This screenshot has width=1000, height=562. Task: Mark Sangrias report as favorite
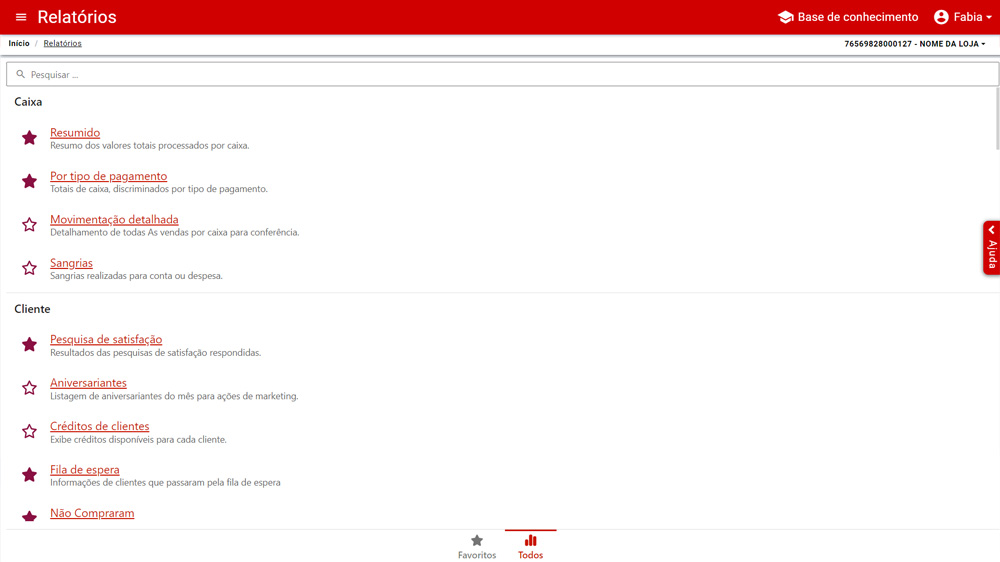(30, 268)
